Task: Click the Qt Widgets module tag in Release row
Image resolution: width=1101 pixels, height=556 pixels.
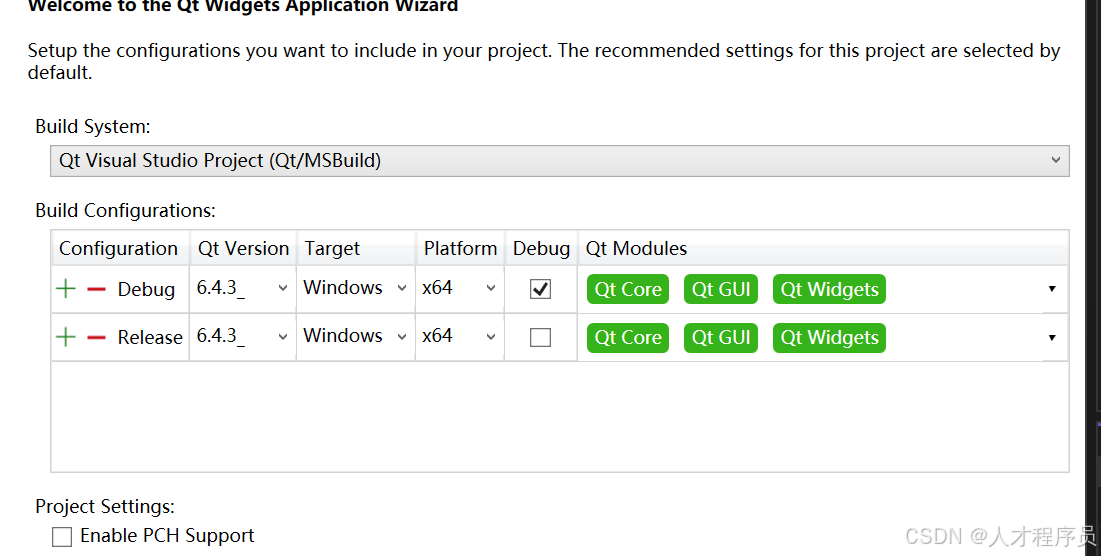Action: click(x=829, y=337)
